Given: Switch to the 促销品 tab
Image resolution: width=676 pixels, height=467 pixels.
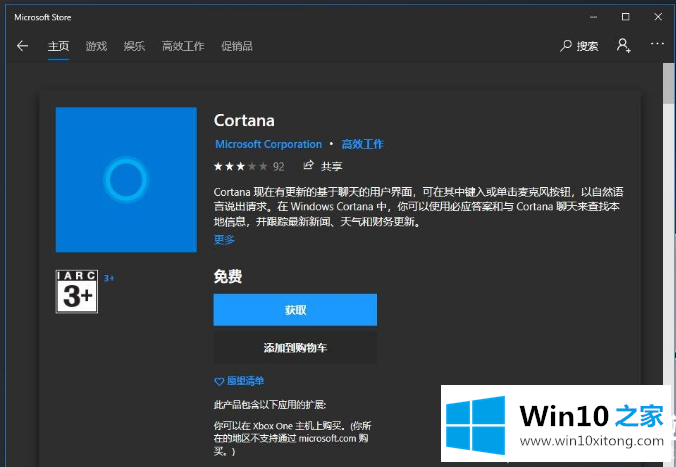Looking at the screenshot, I should click(237, 46).
